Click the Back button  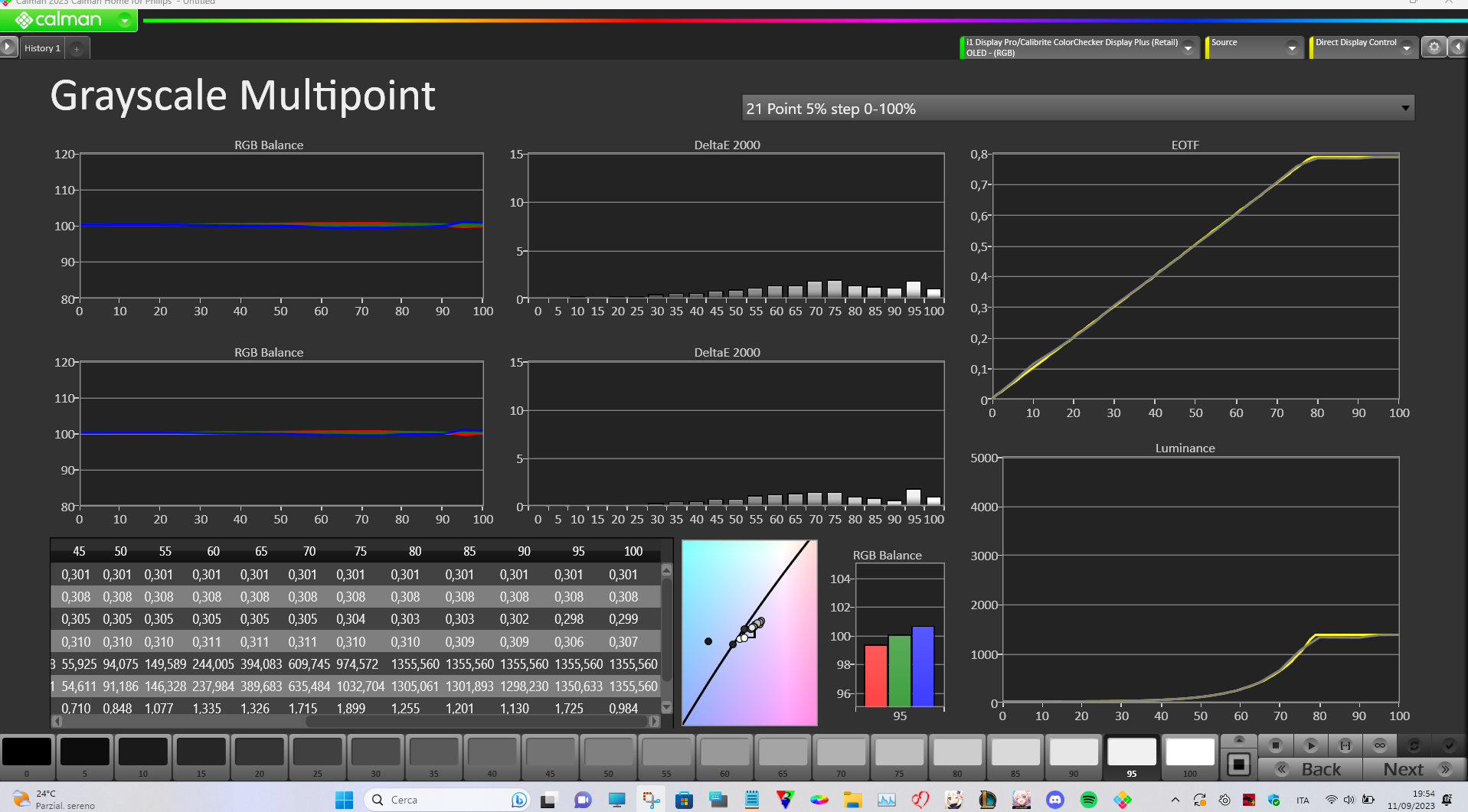(x=1311, y=769)
